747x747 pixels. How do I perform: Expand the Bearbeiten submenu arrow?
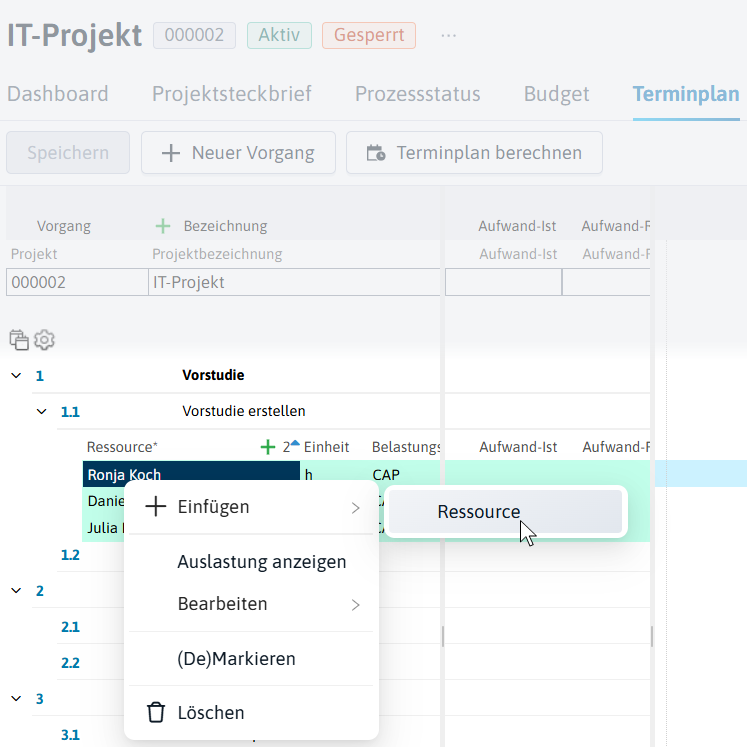coord(355,605)
